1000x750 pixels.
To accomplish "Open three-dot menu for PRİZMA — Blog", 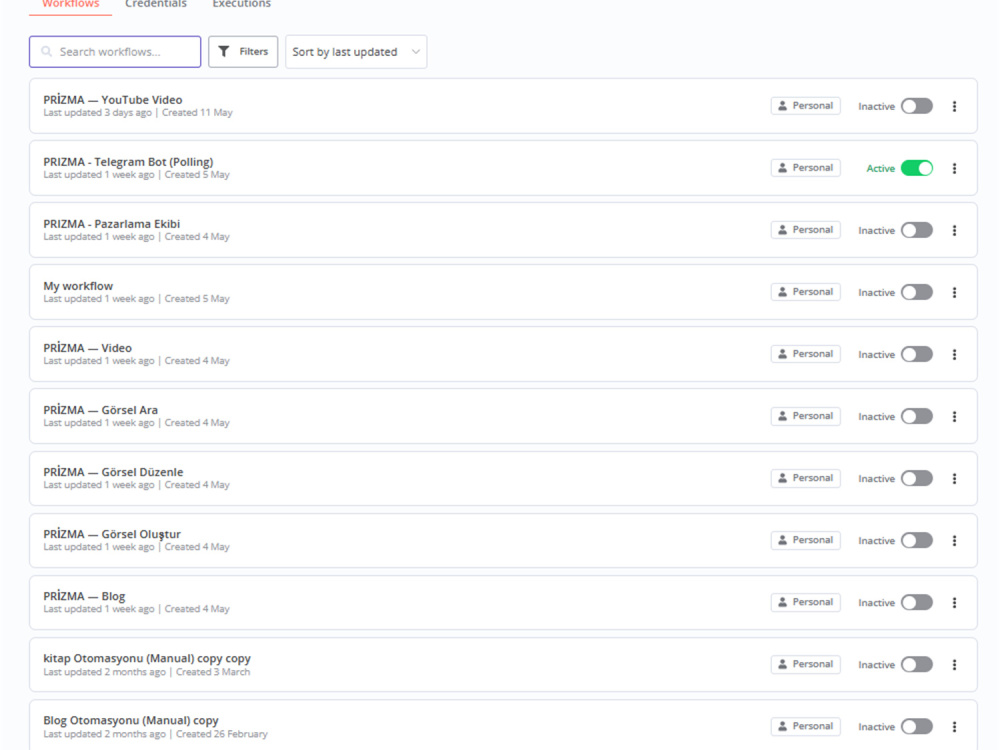I will click(x=954, y=603).
